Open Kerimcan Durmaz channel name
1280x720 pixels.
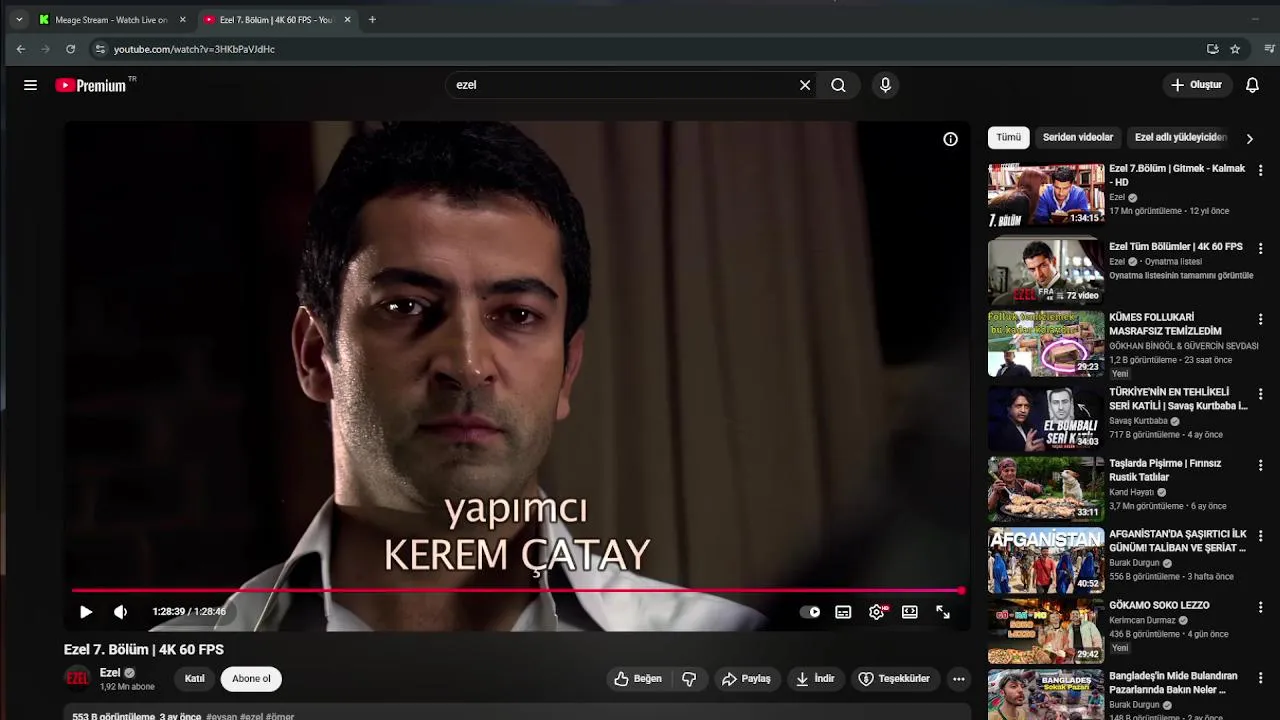click(1143, 620)
